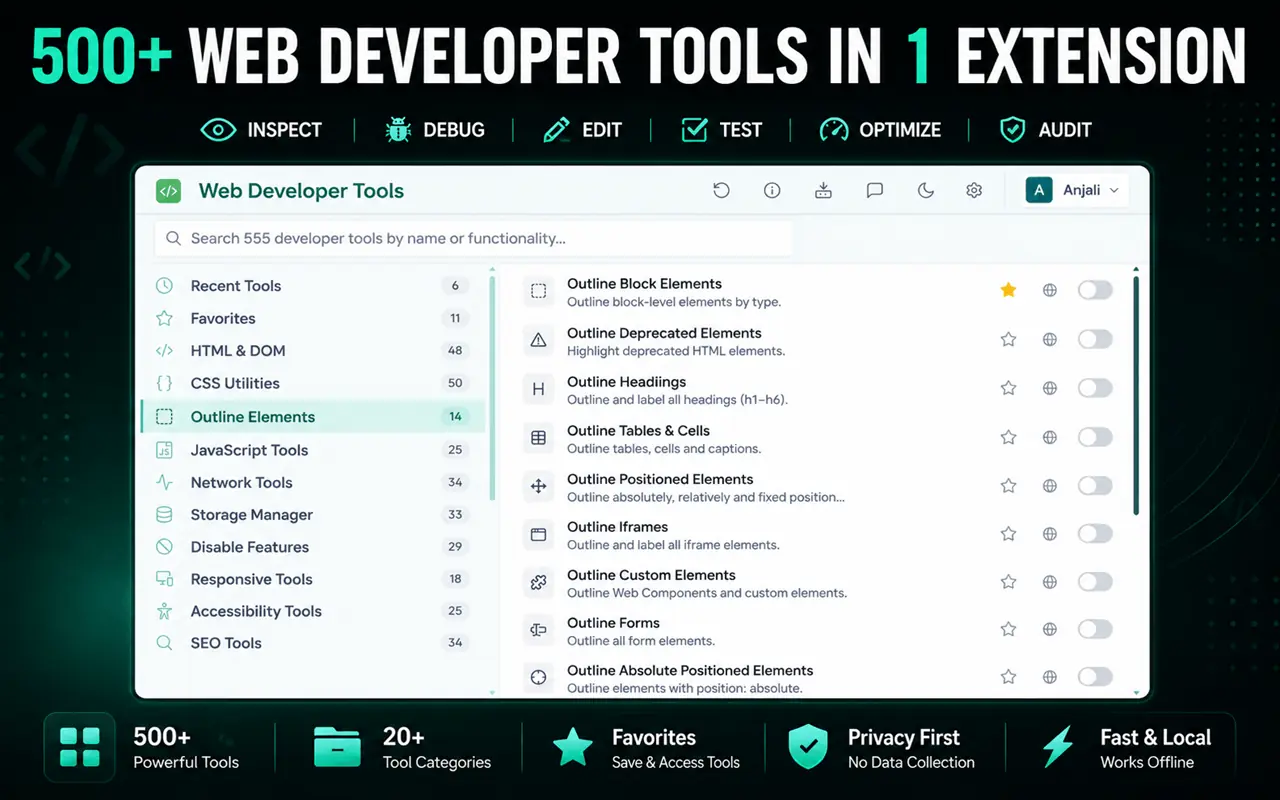This screenshot has height=800, width=1280.
Task: Unstar the Outline Block Elements favorite star
Action: tap(1008, 290)
